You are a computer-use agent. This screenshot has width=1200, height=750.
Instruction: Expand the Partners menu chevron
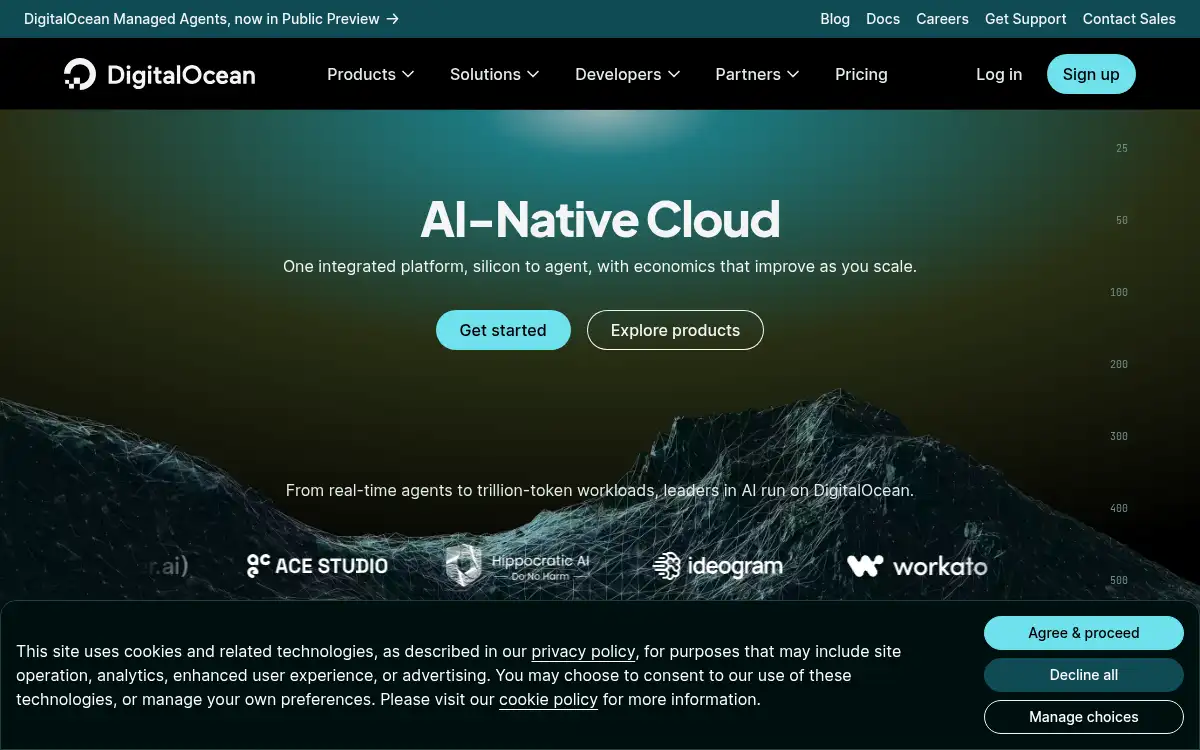pyautogui.click(x=793, y=74)
